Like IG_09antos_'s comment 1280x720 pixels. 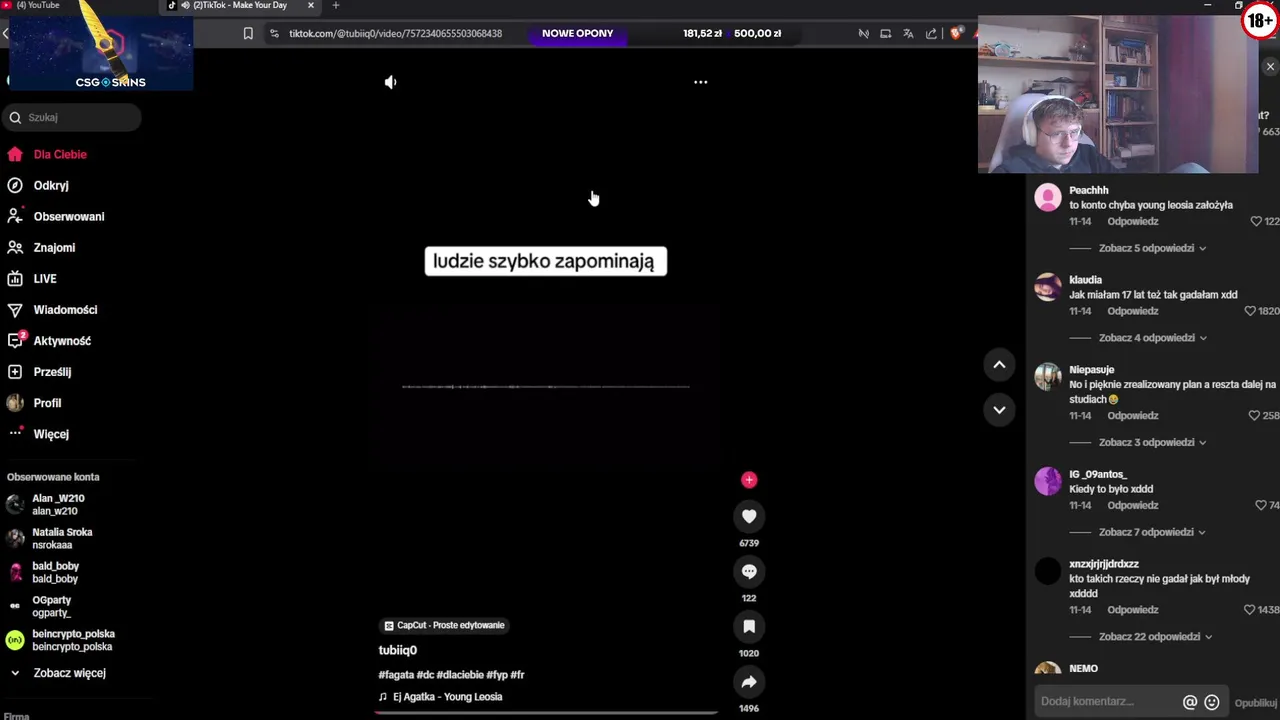1261,505
